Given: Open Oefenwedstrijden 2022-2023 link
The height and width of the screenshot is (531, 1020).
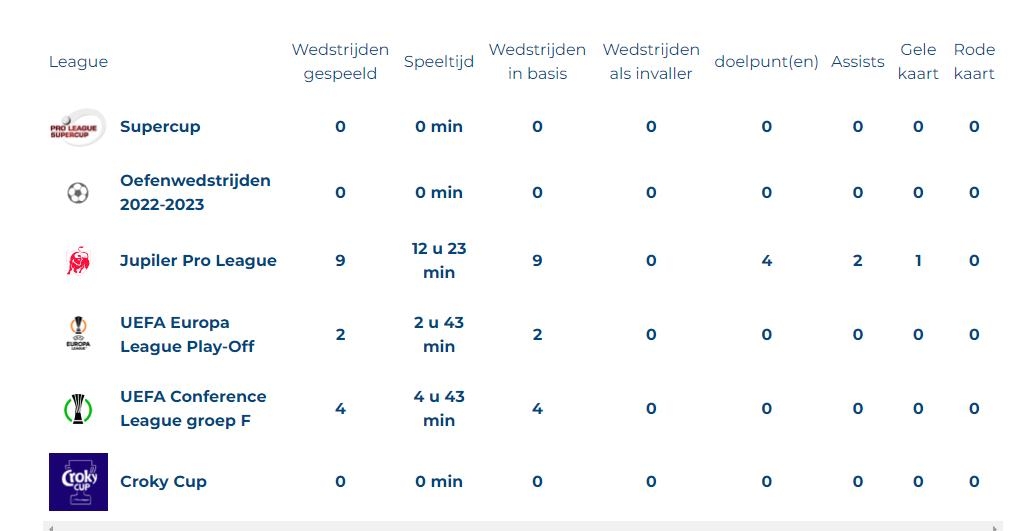Looking at the screenshot, I should (195, 193).
